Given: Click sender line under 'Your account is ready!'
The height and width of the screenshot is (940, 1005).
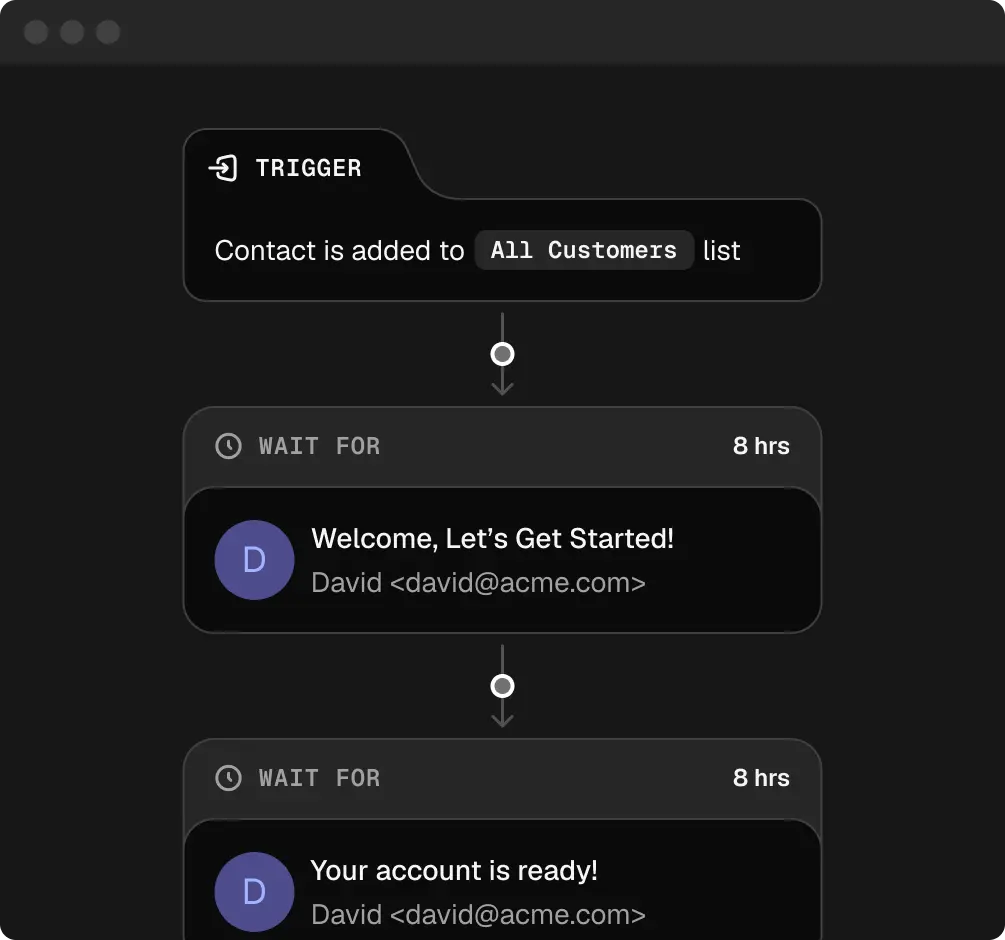Looking at the screenshot, I should [478, 914].
